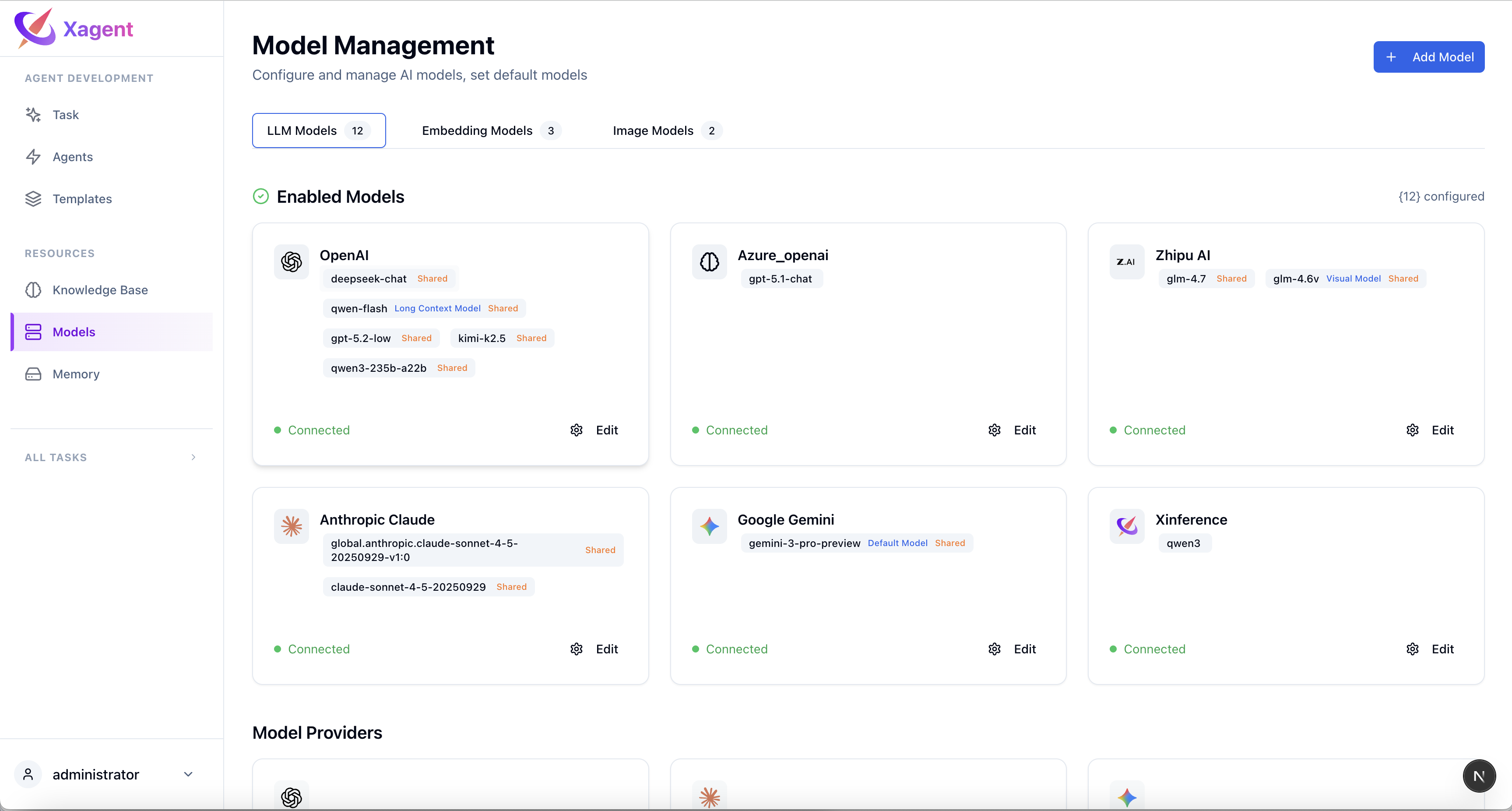This screenshot has width=1512, height=811.
Task: Click the round N badge in the corner
Action: pyautogui.click(x=1479, y=776)
